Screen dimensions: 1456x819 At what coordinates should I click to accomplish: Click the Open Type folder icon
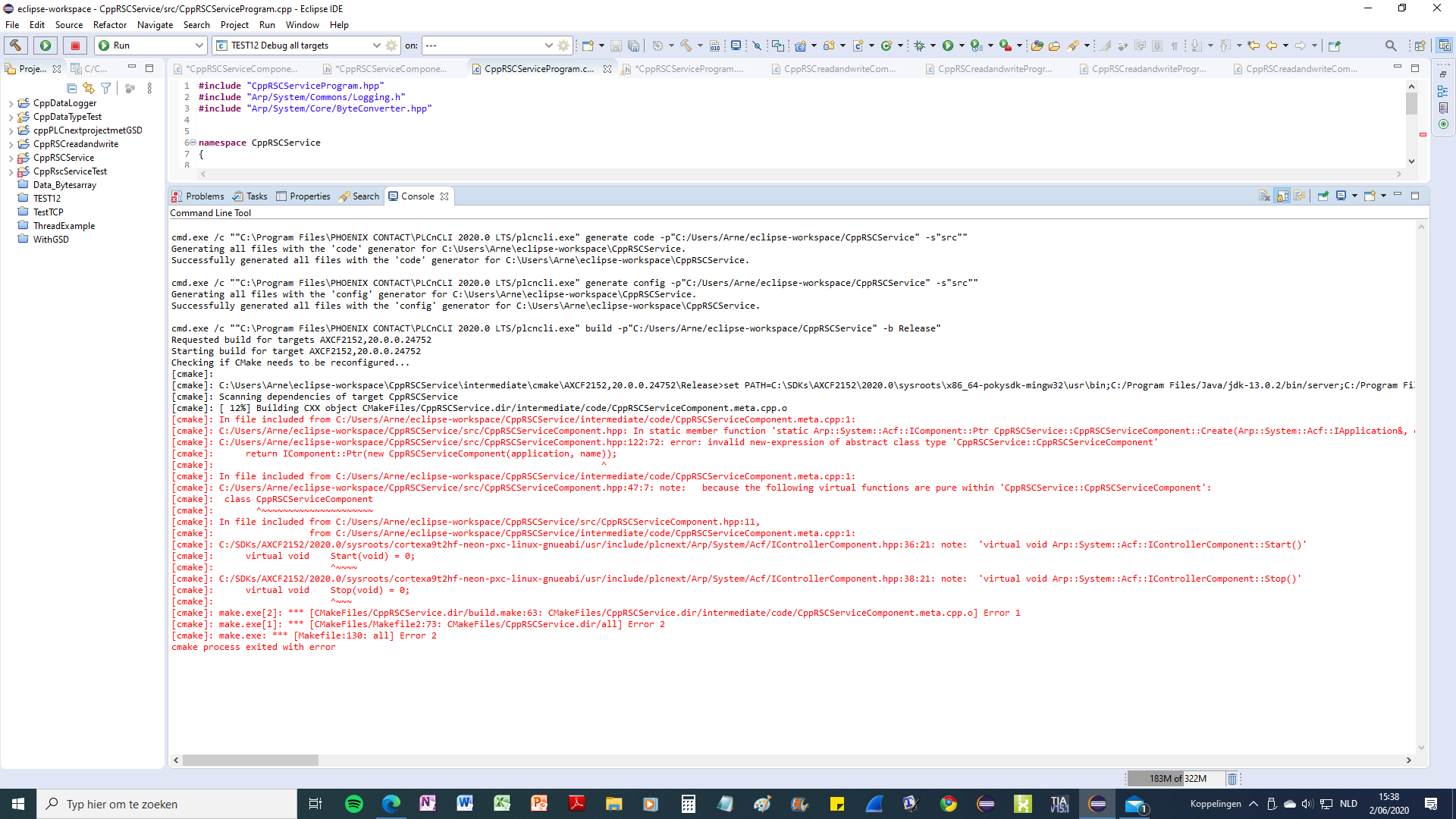tap(1037, 45)
